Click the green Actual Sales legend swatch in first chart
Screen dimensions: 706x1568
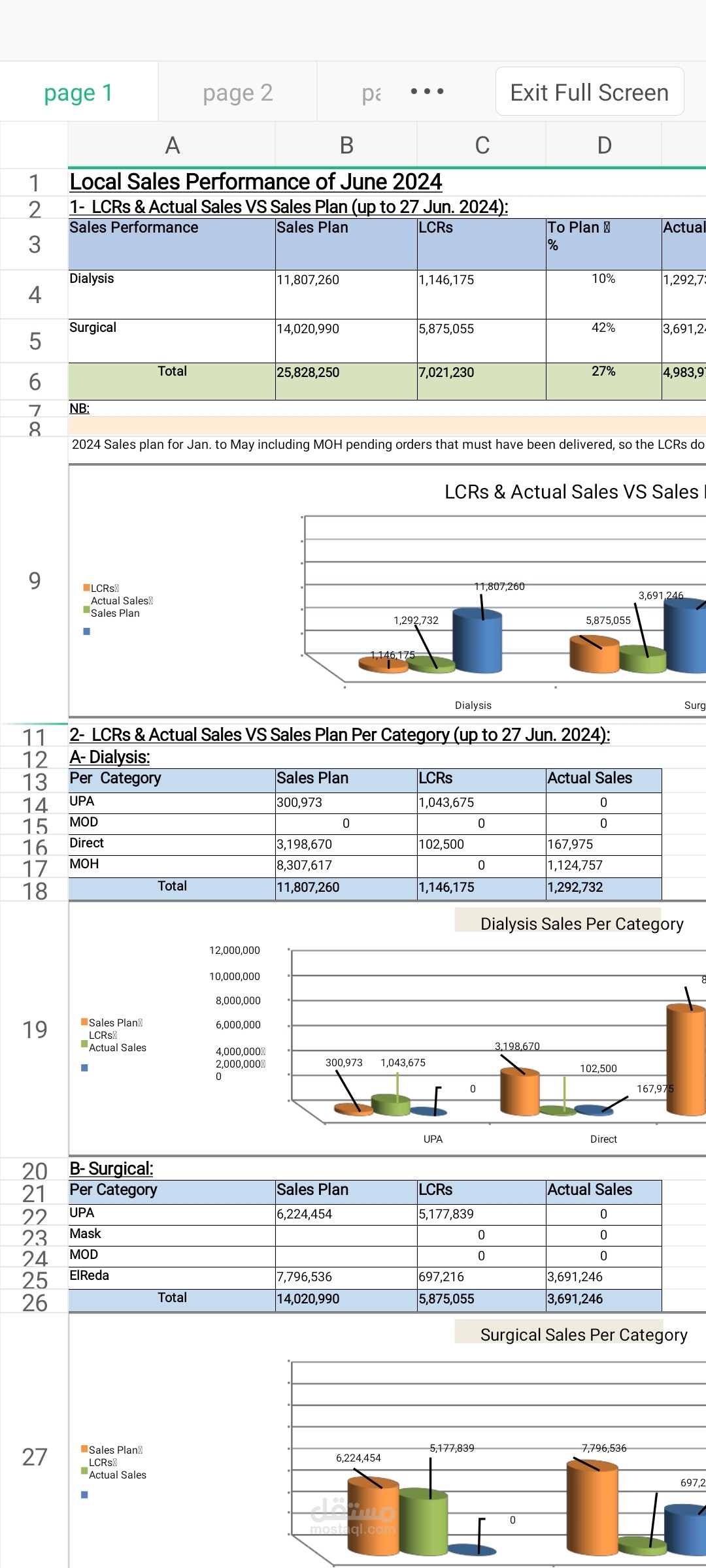click(86, 610)
